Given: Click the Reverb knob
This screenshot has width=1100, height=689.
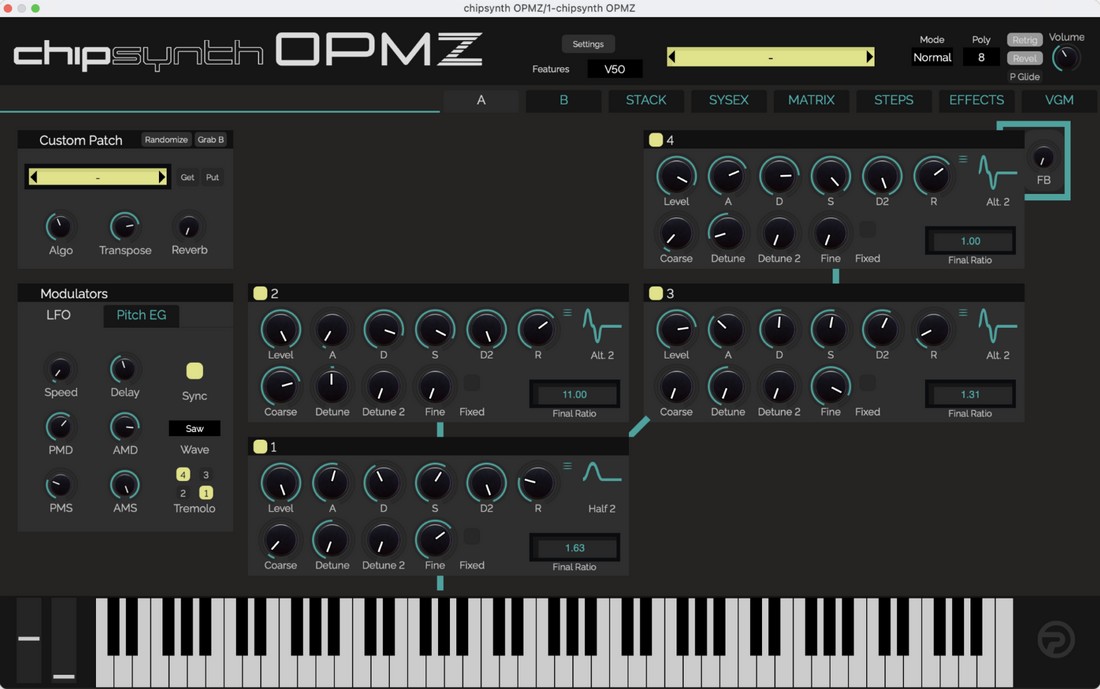Looking at the screenshot, I should tap(189, 227).
